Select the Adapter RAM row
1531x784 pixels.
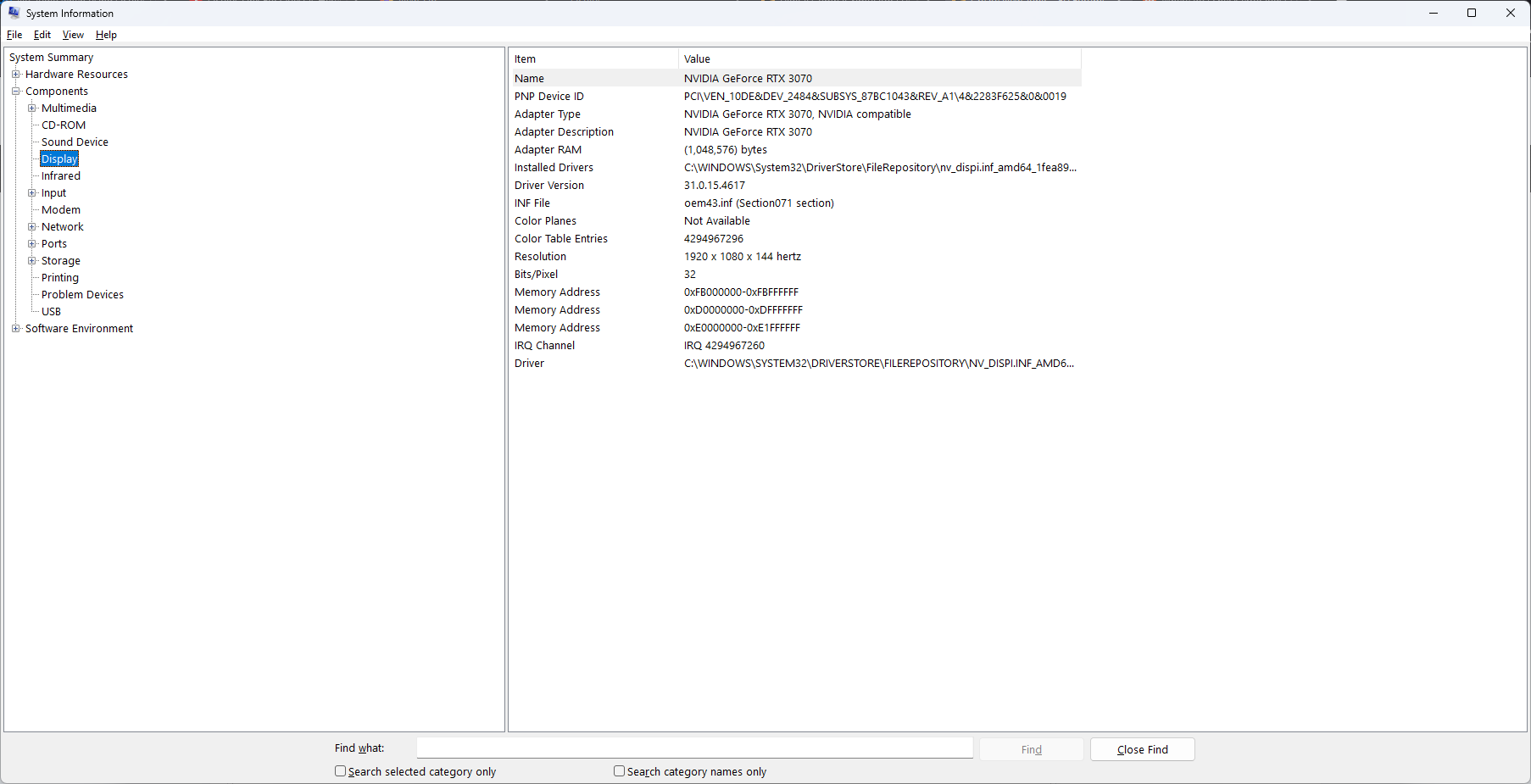(795, 150)
